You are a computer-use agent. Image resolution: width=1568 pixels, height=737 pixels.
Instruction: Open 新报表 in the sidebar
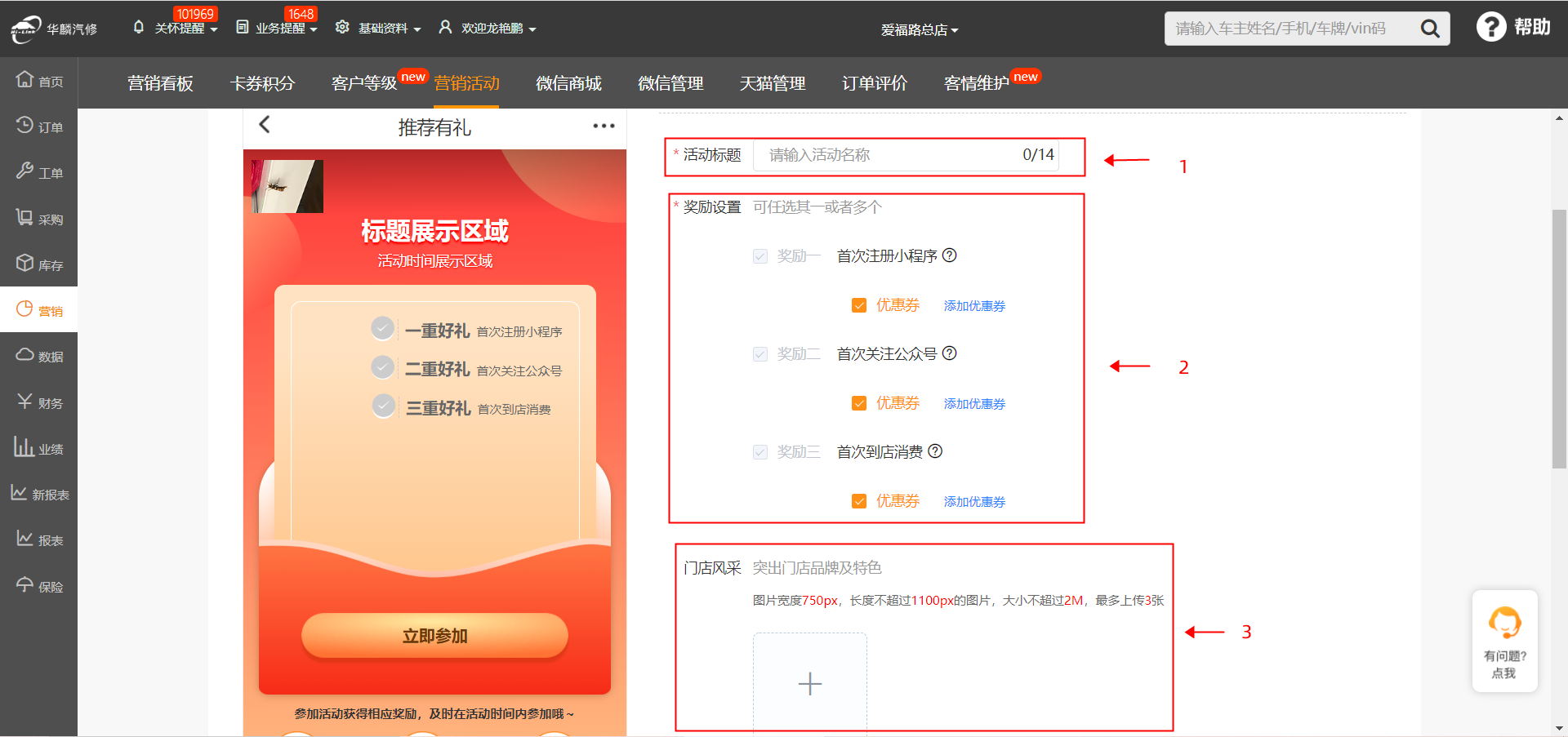click(39, 494)
